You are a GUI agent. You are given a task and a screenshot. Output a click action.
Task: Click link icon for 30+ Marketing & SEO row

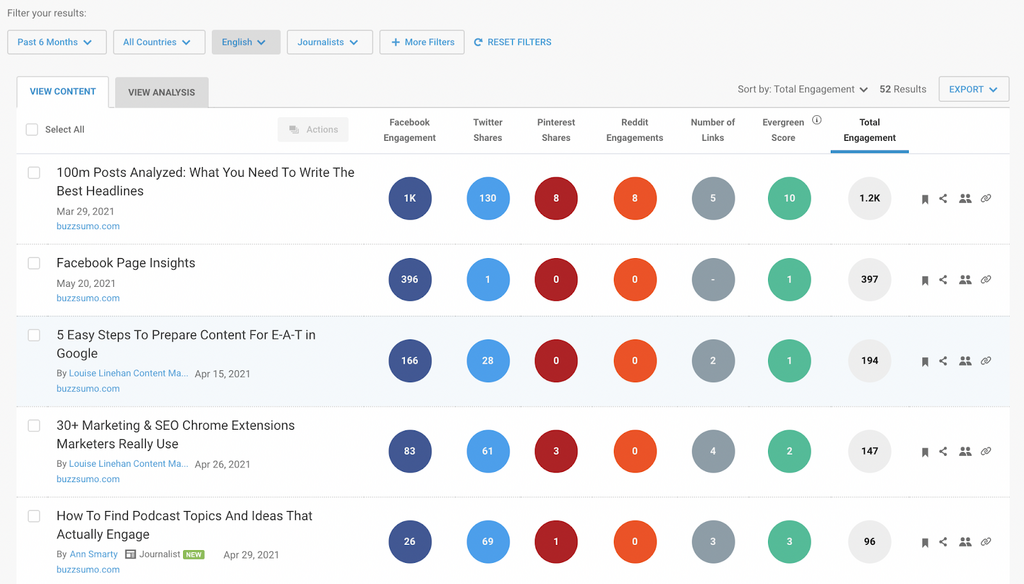tap(986, 451)
